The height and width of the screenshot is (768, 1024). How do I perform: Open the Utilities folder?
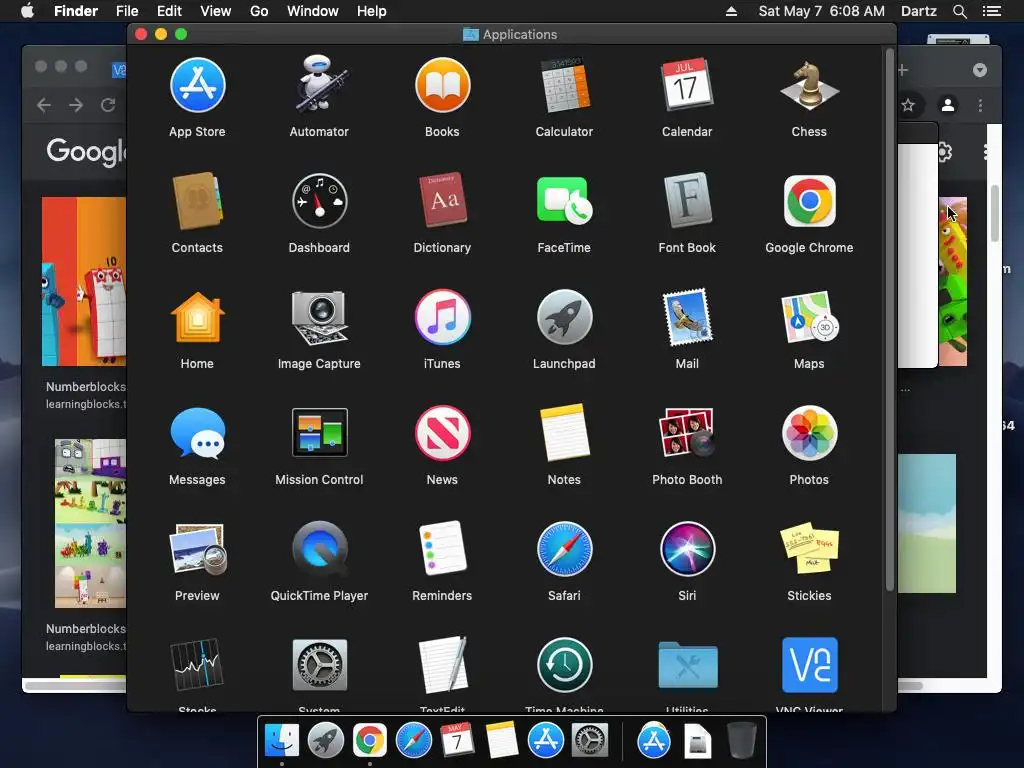point(687,665)
